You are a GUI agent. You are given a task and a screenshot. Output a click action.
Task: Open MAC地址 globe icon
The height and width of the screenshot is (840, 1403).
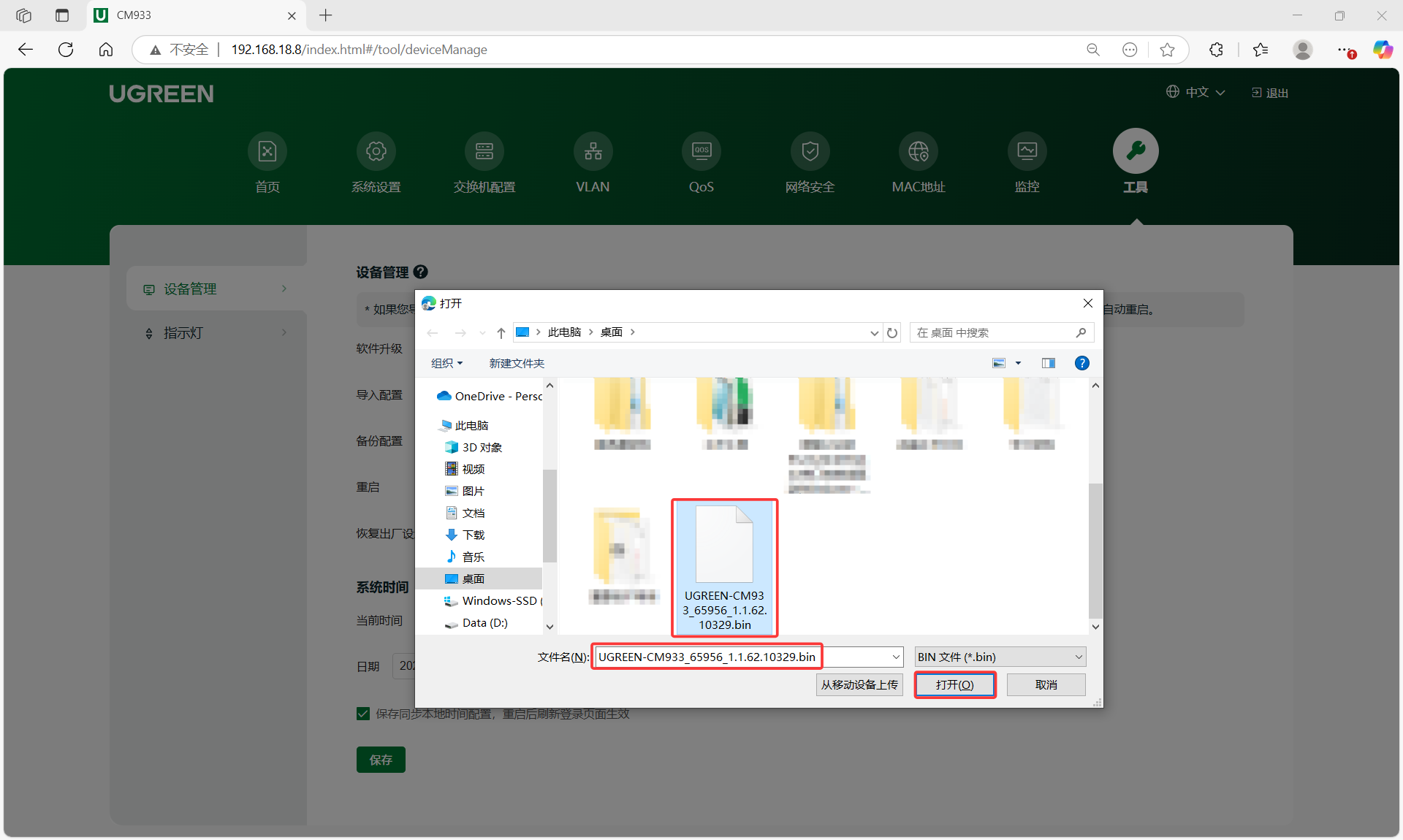[x=919, y=151]
